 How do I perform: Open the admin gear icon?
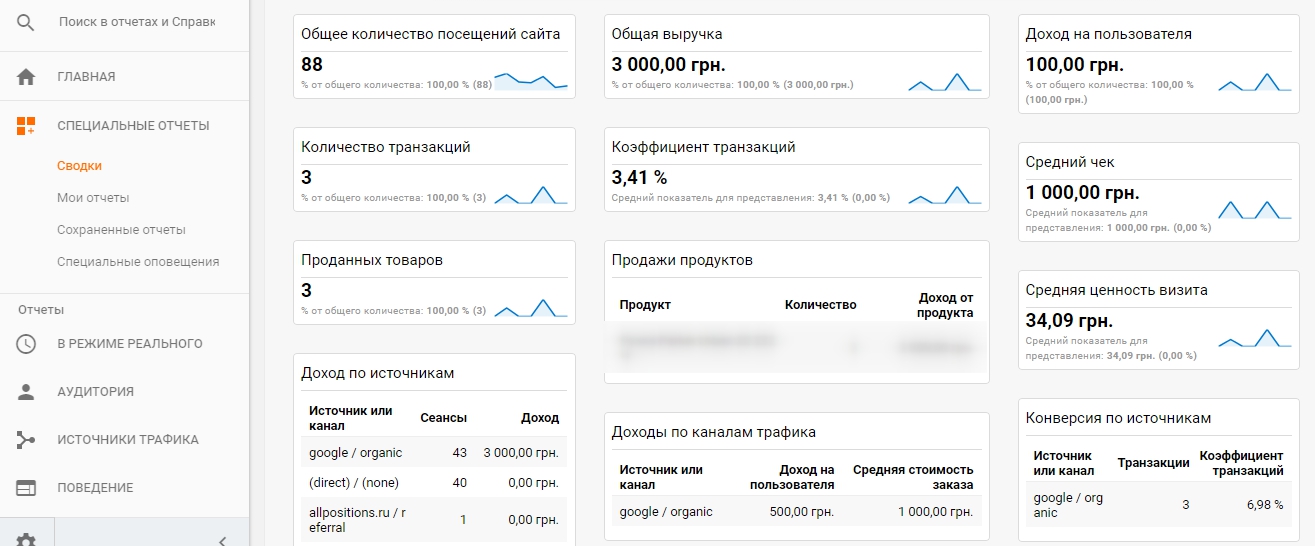26,540
